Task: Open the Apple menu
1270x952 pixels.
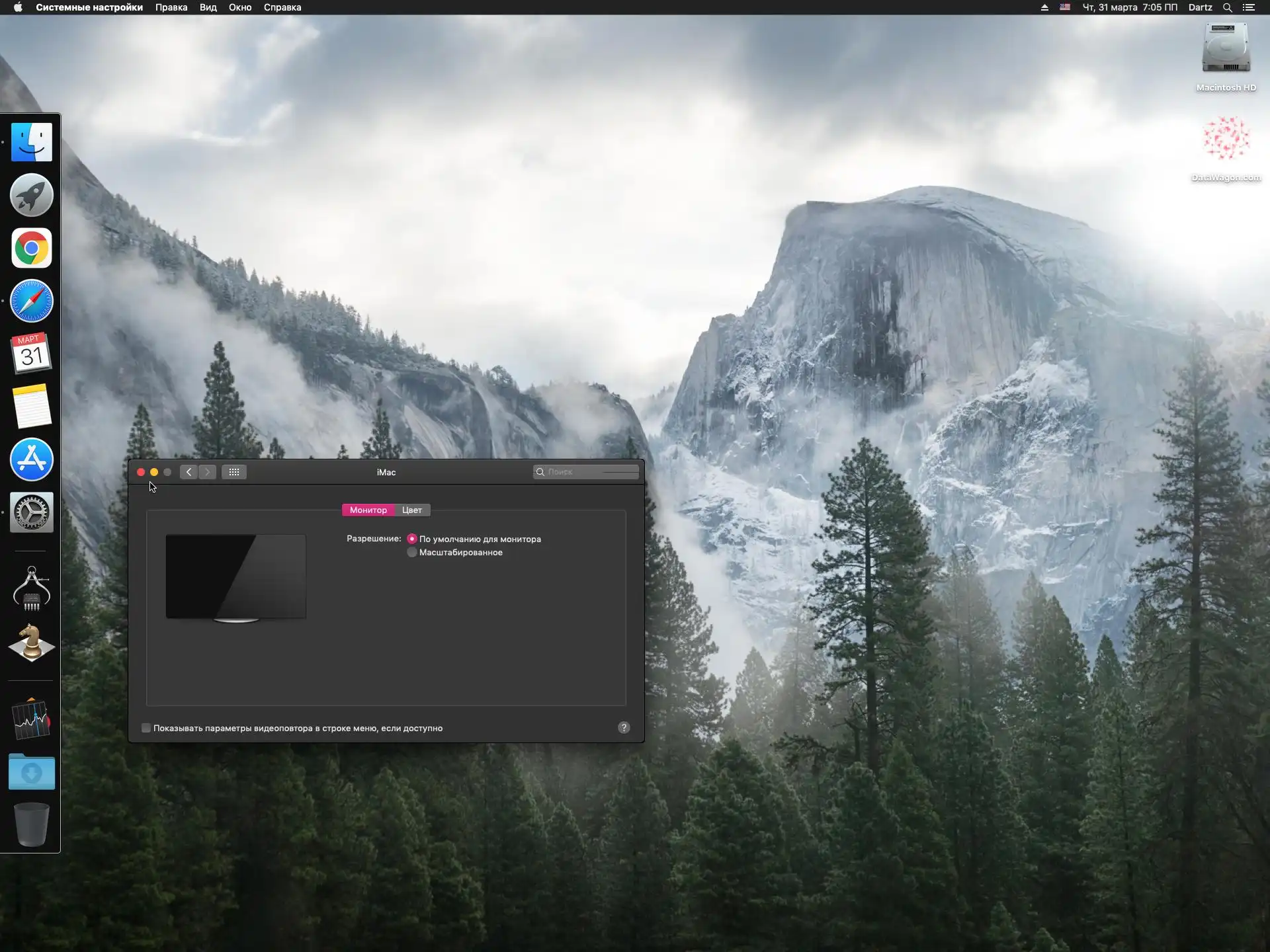Action: (18, 7)
